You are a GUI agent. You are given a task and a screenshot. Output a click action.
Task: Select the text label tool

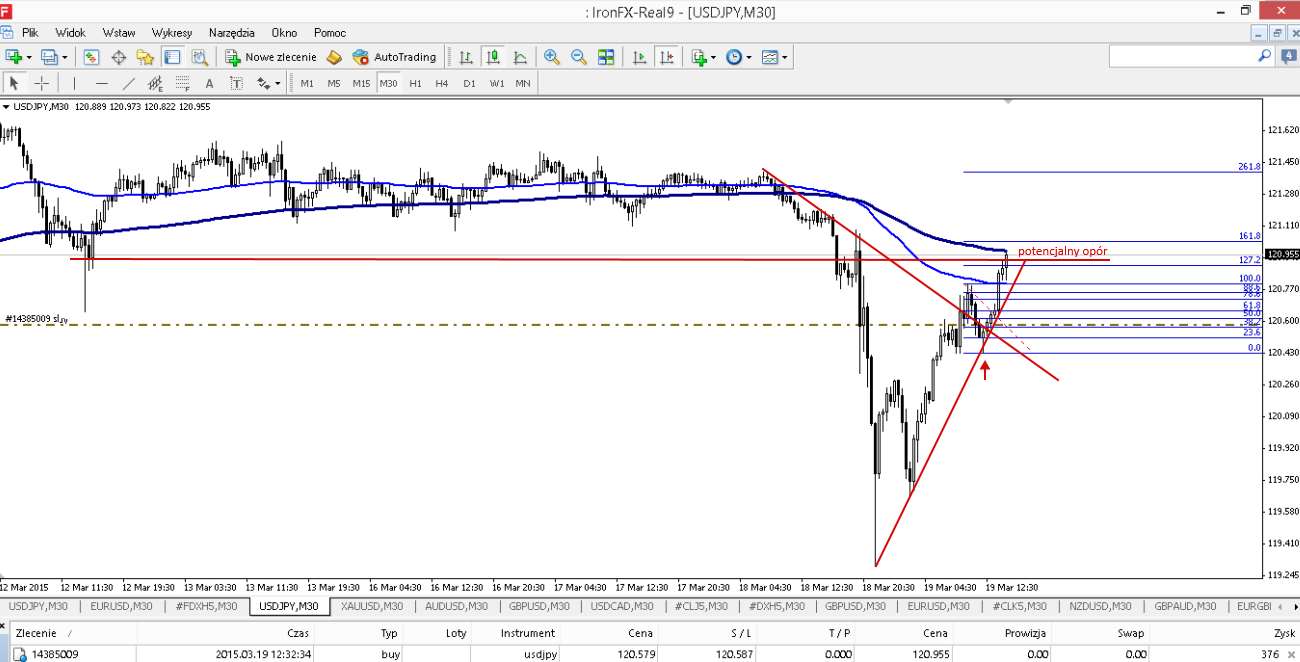coord(236,83)
